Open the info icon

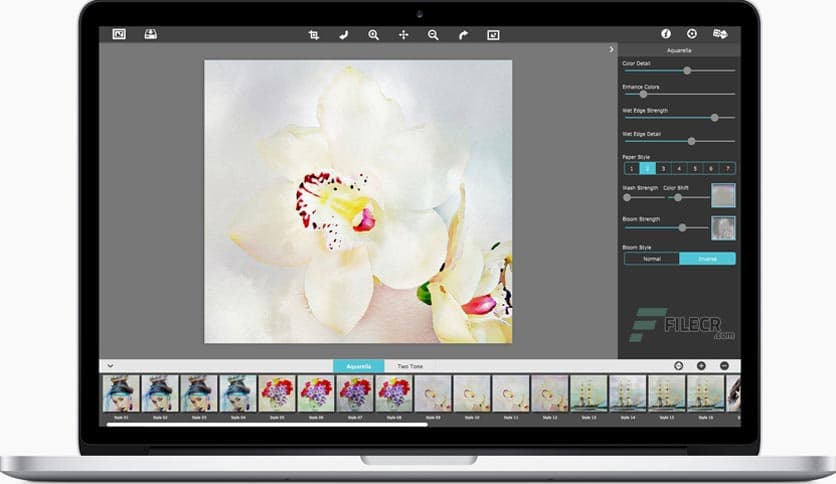[x=666, y=34]
